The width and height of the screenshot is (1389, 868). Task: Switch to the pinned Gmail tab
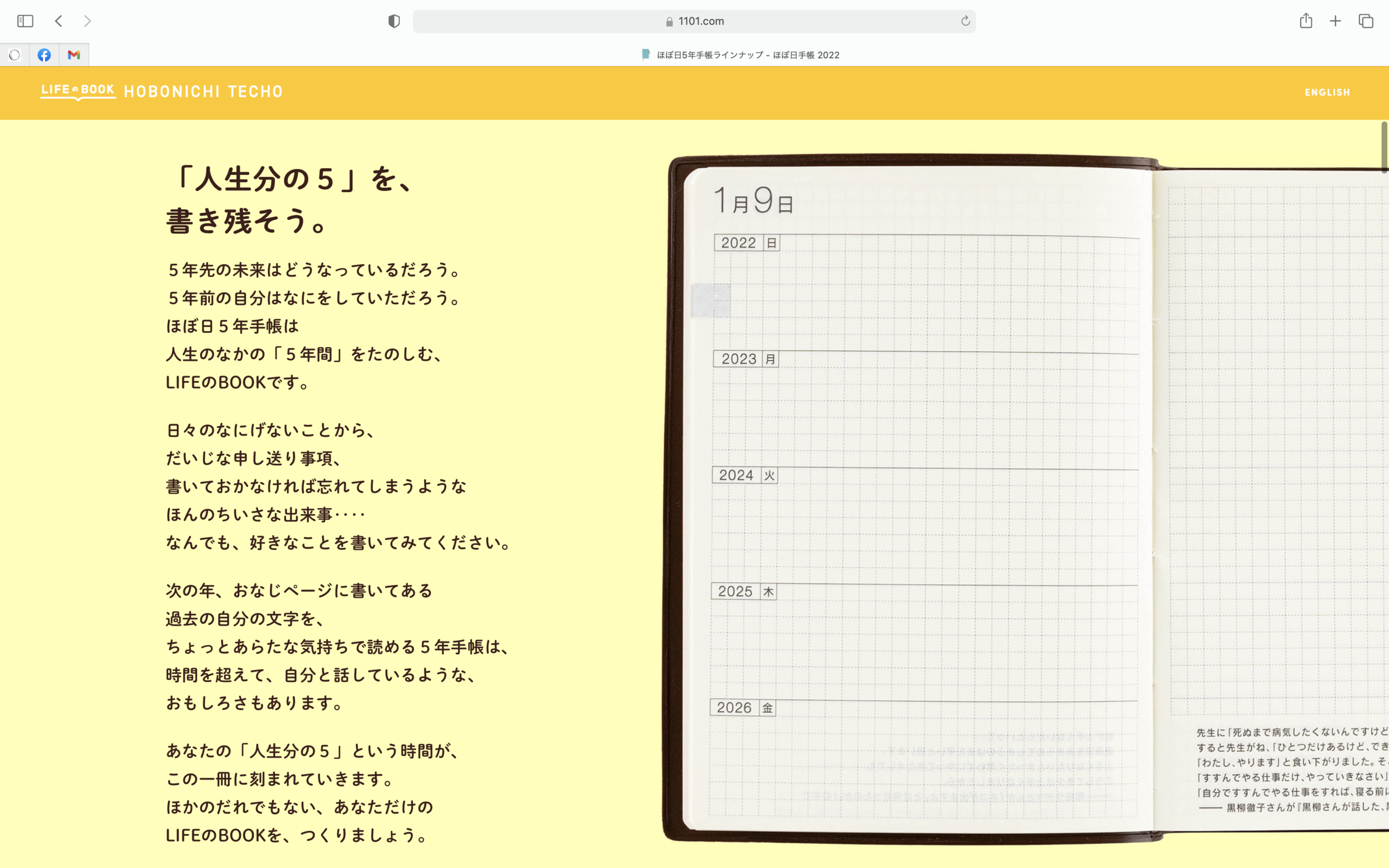[x=73, y=55]
